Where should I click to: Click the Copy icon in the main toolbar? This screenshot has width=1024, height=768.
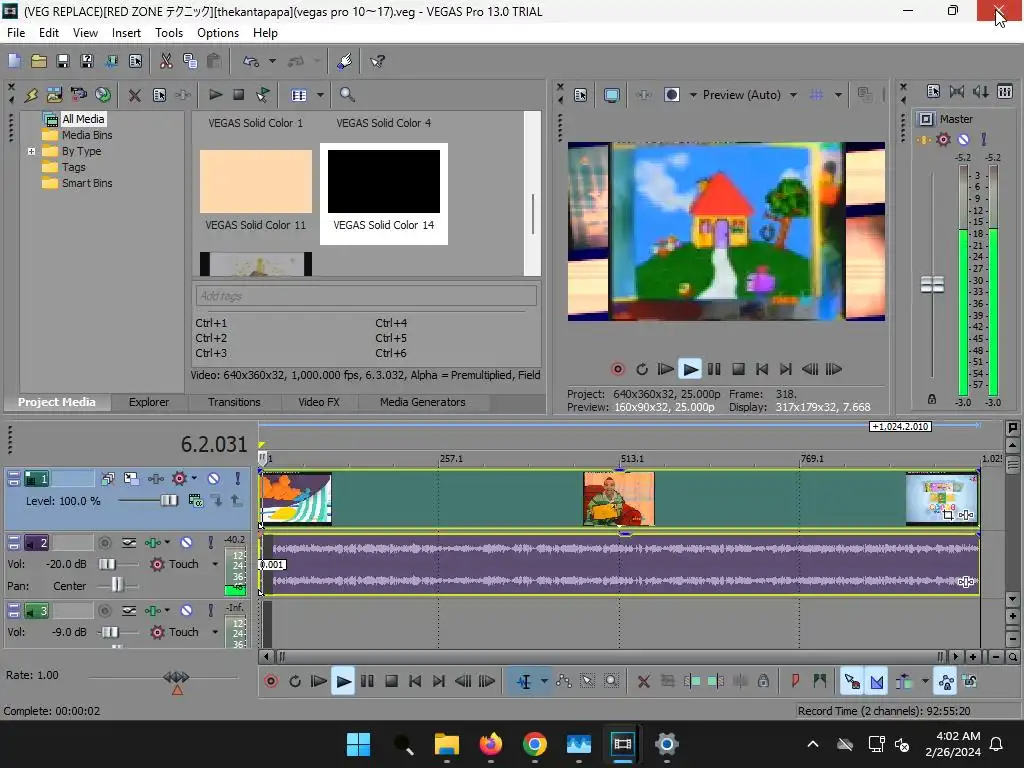tap(190, 61)
